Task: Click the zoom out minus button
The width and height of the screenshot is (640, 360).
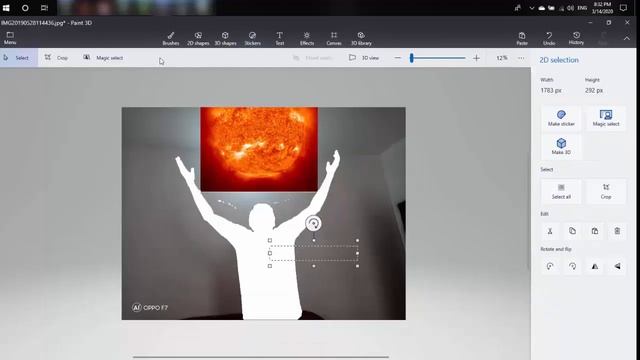Action: point(398,58)
